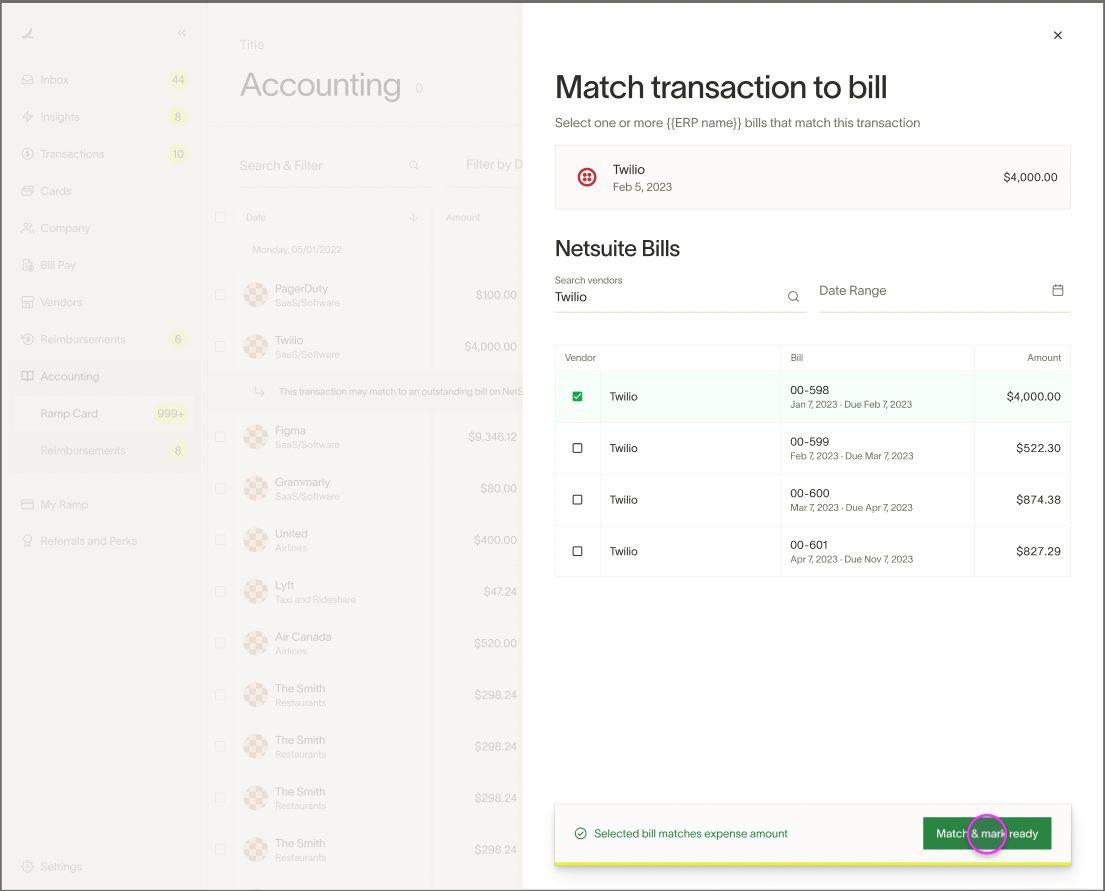Viewport: 1105px width, 891px height.
Task: Open Referrals and Perks in the sidebar
Action: point(104,541)
